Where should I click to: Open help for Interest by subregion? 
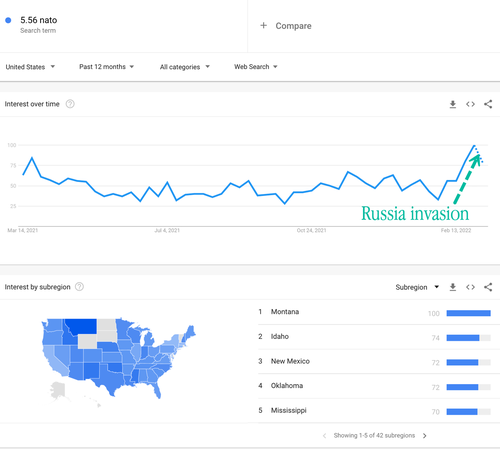point(79,287)
